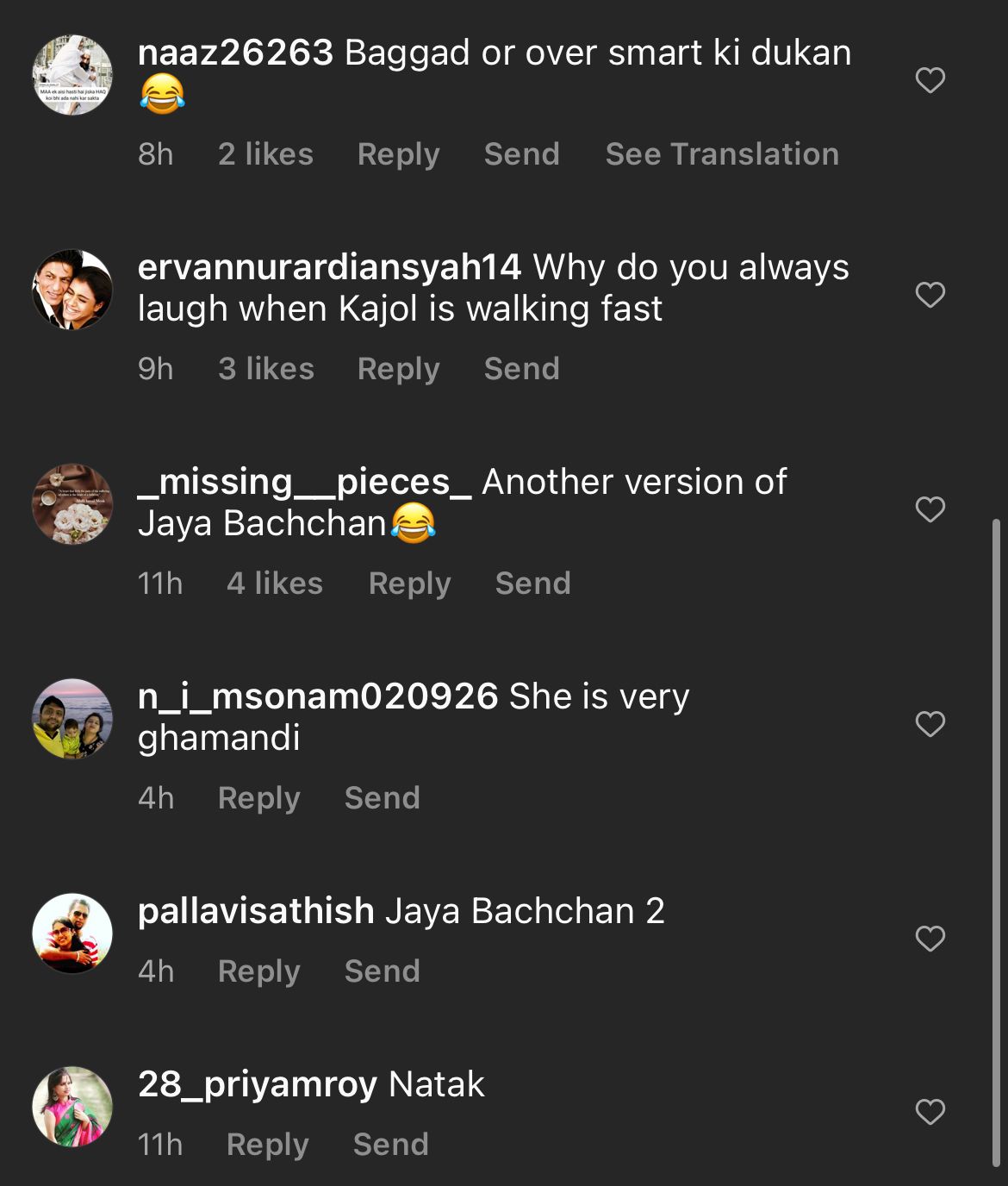The width and height of the screenshot is (1008, 1186).
Task: View the 4 likes on _missing__pieces_ comment
Action: pos(275,584)
